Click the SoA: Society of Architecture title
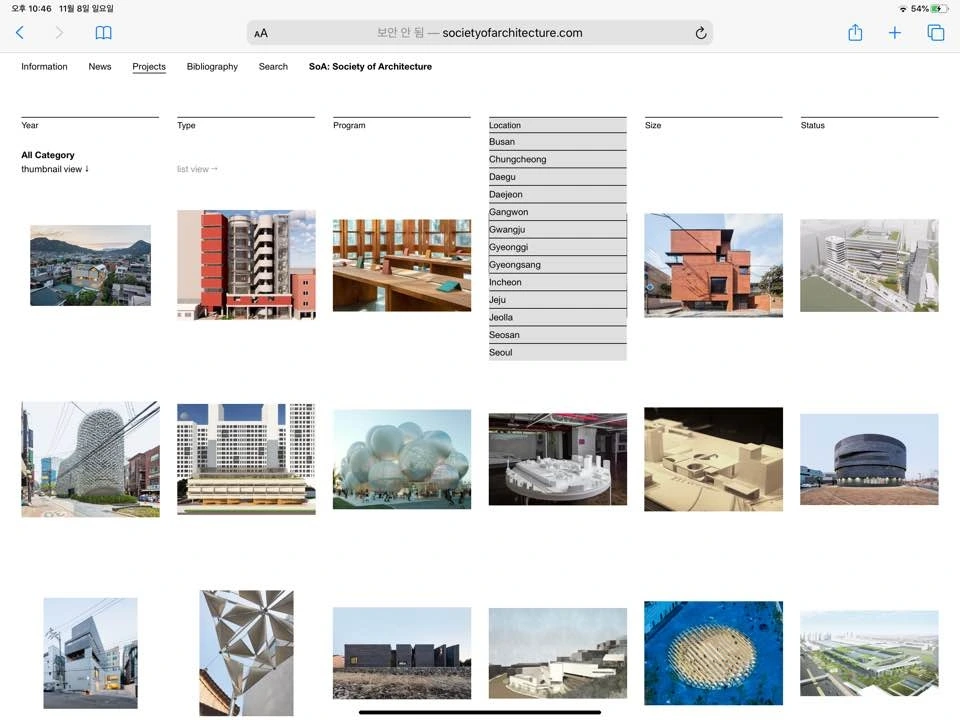The height and width of the screenshot is (720, 960). pyautogui.click(x=370, y=67)
